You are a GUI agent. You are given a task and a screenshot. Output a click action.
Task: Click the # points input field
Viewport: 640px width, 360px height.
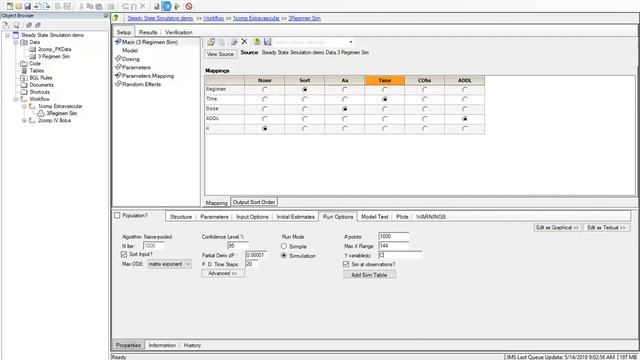(x=394, y=236)
